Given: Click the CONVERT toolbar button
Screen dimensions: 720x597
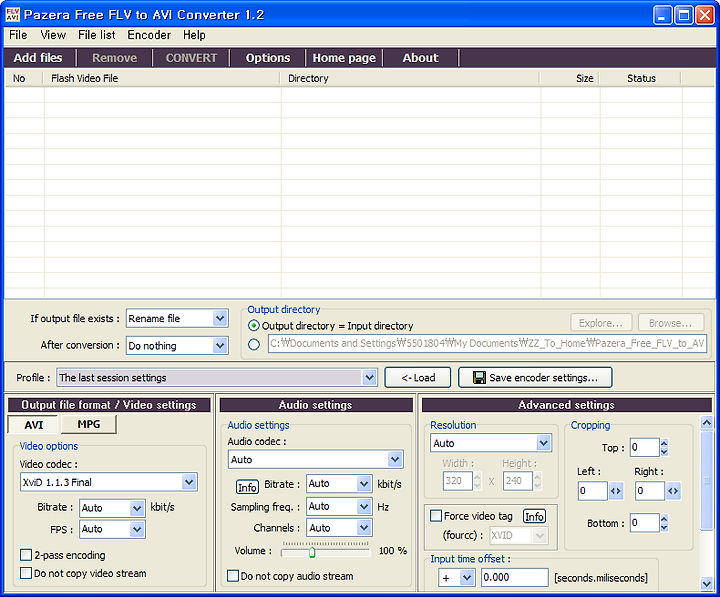Looking at the screenshot, I should [x=191, y=58].
